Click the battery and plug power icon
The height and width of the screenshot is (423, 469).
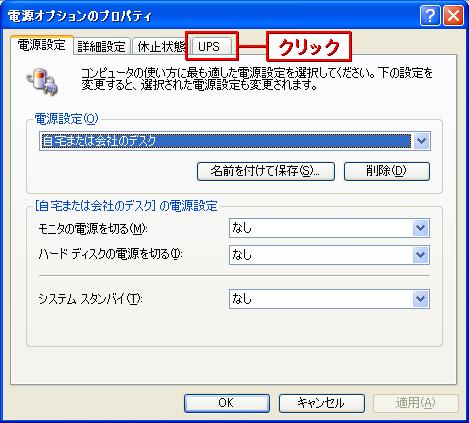click(x=42, y=81)
